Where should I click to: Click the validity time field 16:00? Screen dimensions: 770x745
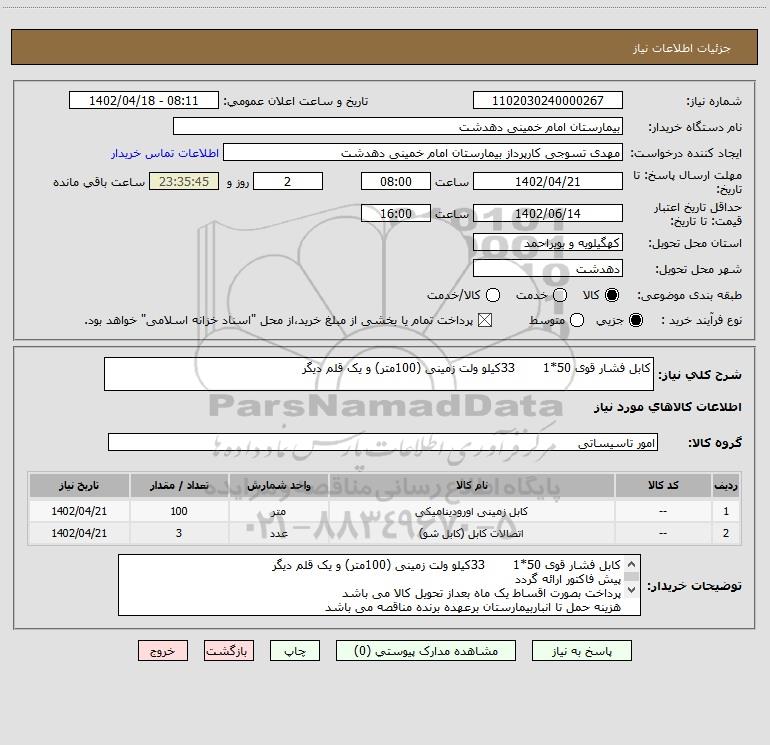point(396,213)
